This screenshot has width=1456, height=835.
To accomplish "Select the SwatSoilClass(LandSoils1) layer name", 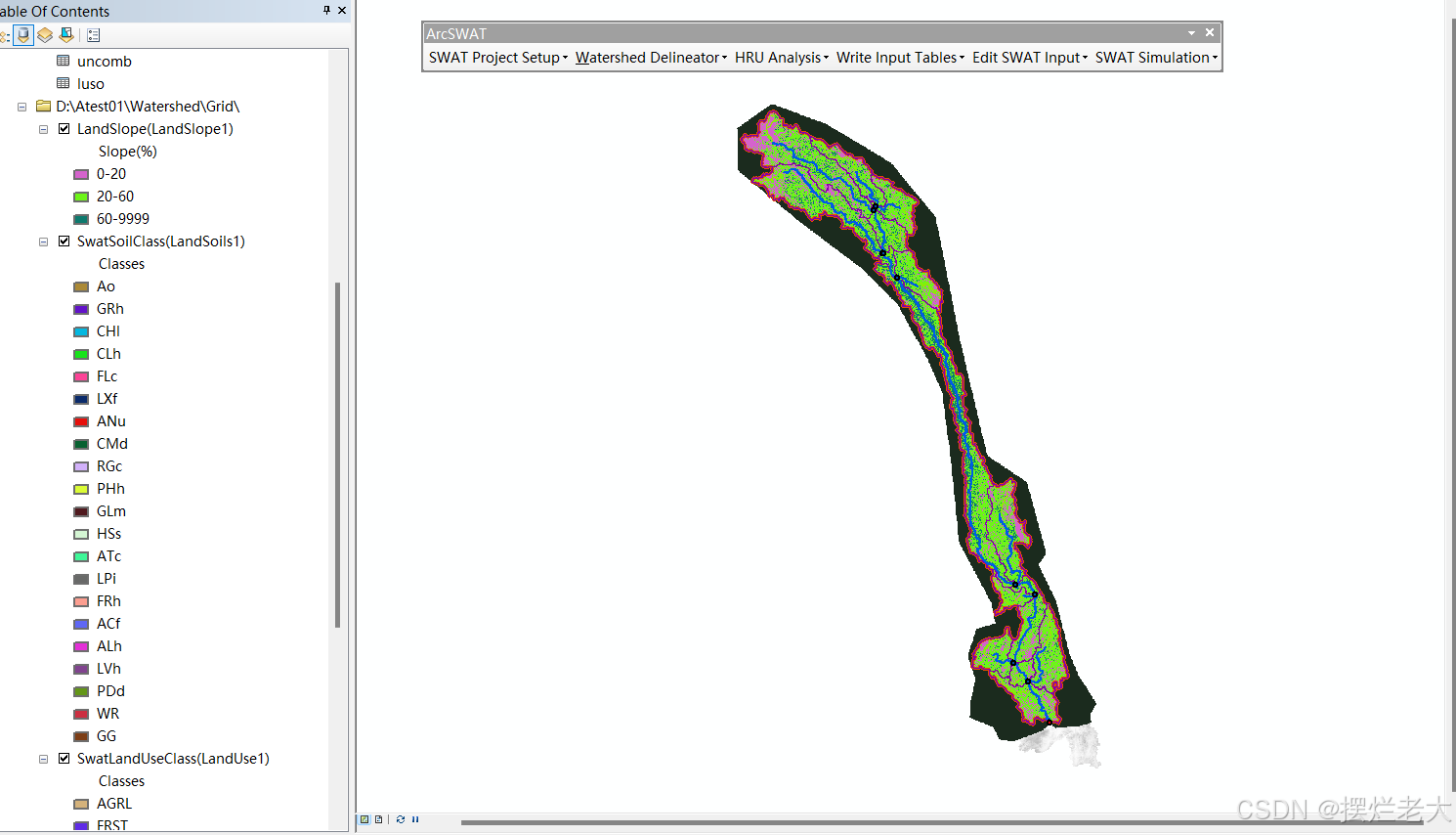I will pos(161,241).
